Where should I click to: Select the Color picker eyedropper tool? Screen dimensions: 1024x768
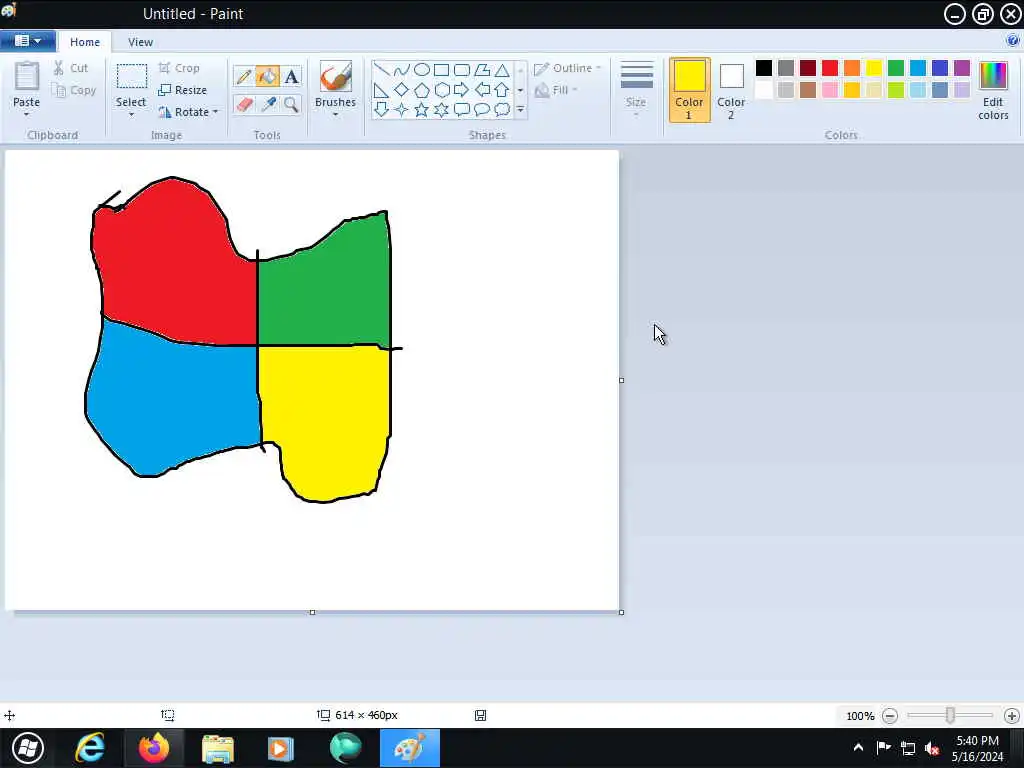coord(268,104)
